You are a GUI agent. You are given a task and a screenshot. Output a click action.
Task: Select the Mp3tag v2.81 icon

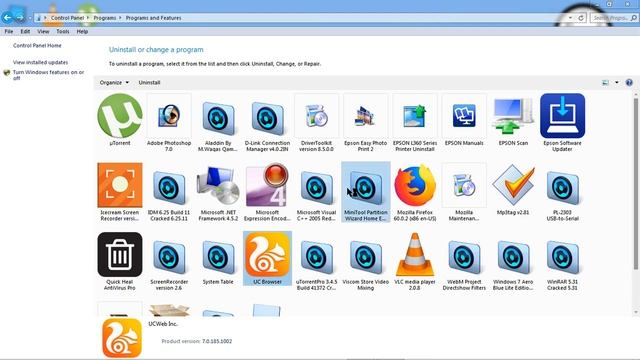pyautogui.click(x=513, y=185)
